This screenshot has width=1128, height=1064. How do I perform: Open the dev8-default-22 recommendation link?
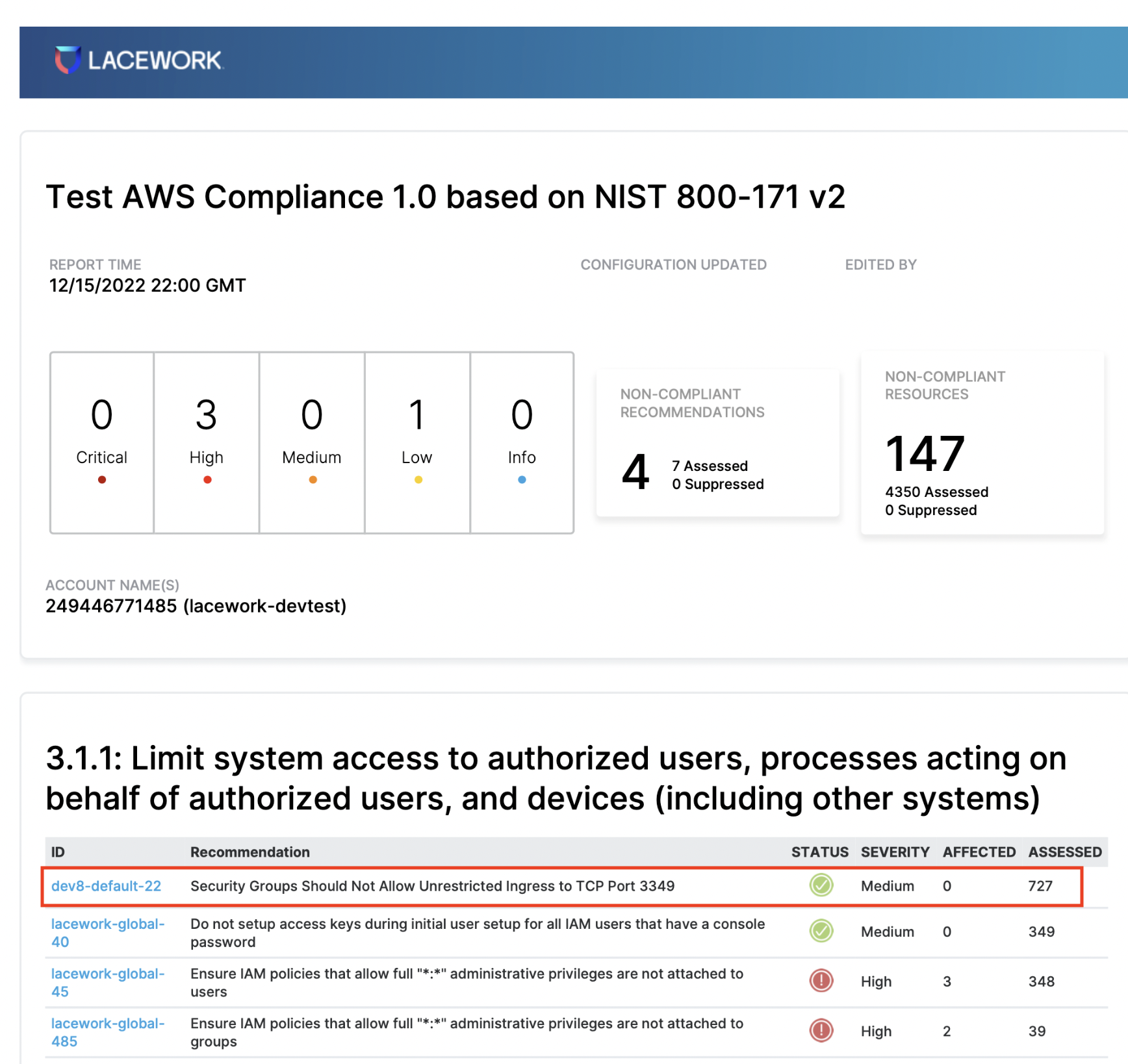[x=106, y=885]
